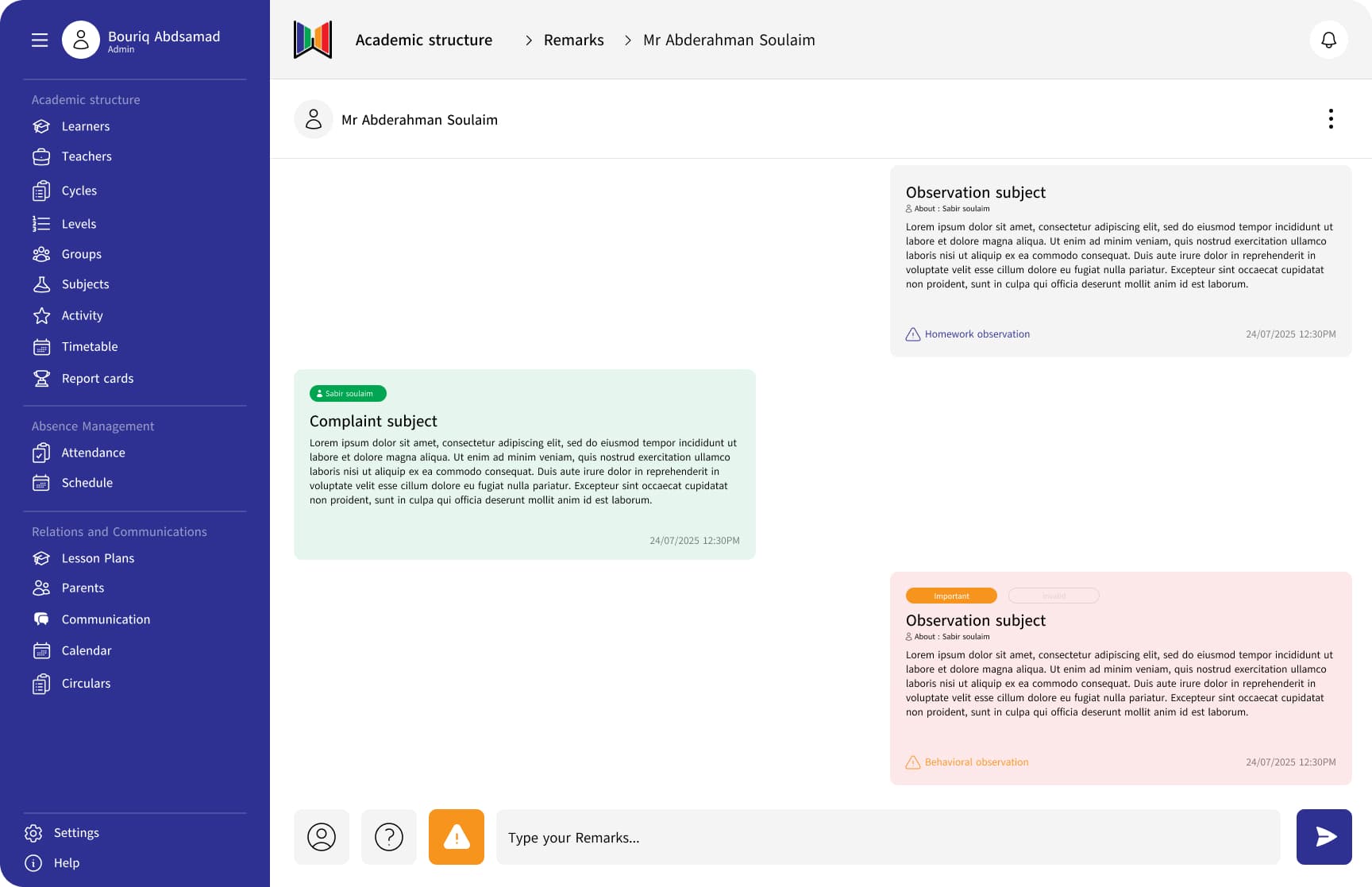Navigate to Academic structure breadcrumb
The width and height of the screenshot is (1372, 887).
pyautogui.click(x=423, y=40)
